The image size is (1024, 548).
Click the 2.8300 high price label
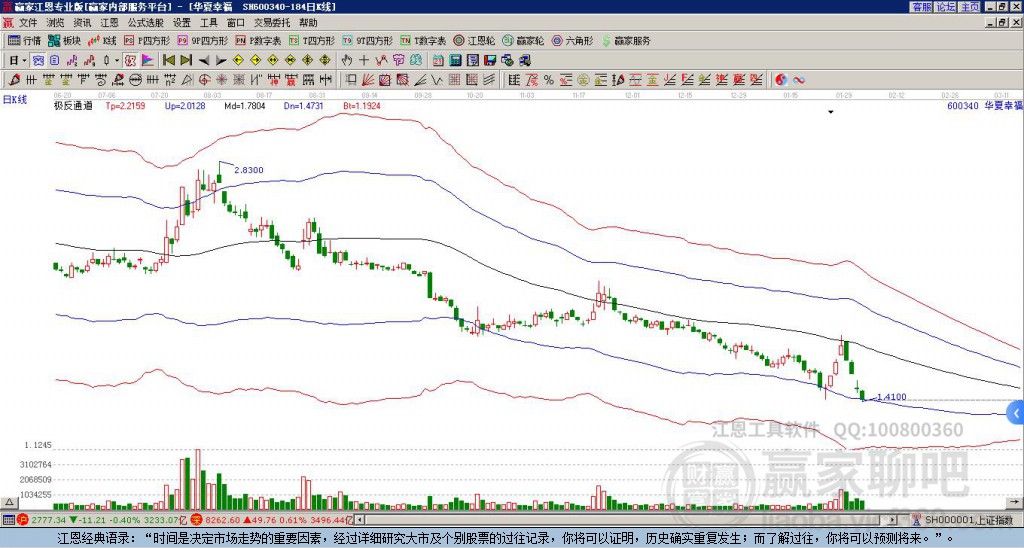pos(249,170)
